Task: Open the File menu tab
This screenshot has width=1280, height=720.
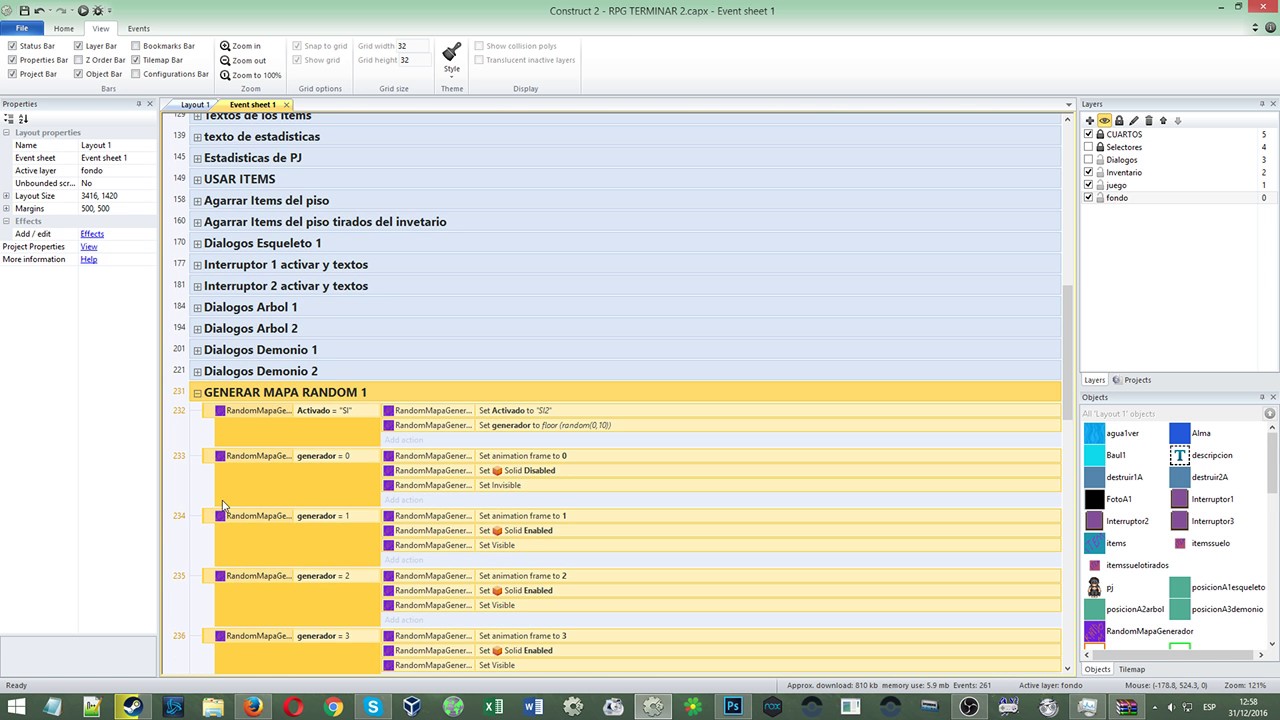Action: tap(22, 28)
